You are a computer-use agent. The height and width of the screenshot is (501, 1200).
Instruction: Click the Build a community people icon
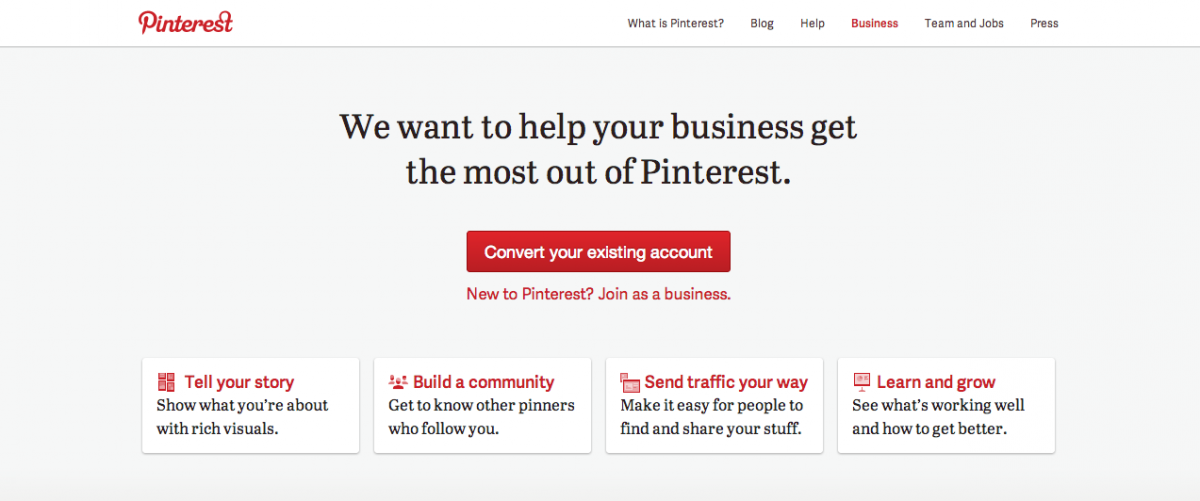pyautogui.click(x=398, y=382)
